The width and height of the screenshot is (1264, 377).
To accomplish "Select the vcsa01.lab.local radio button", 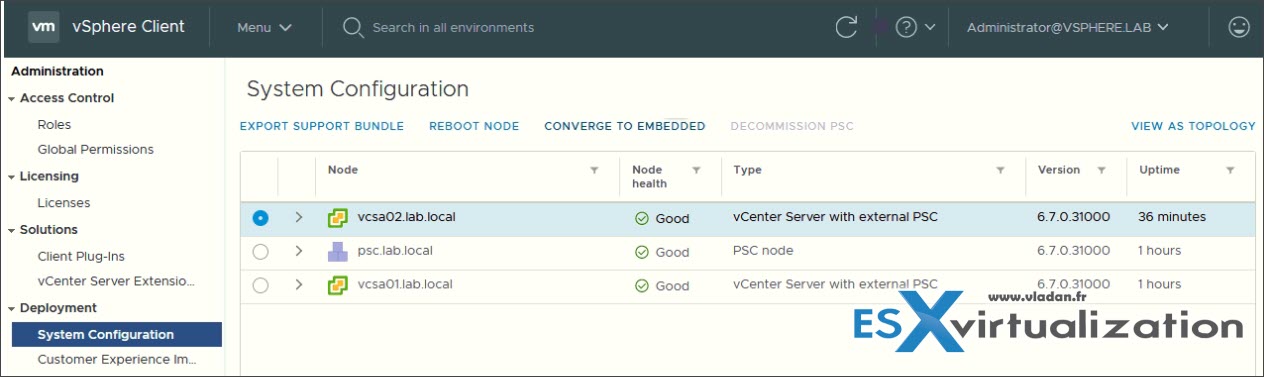I will pyautogui.click(x=260, y=286).
